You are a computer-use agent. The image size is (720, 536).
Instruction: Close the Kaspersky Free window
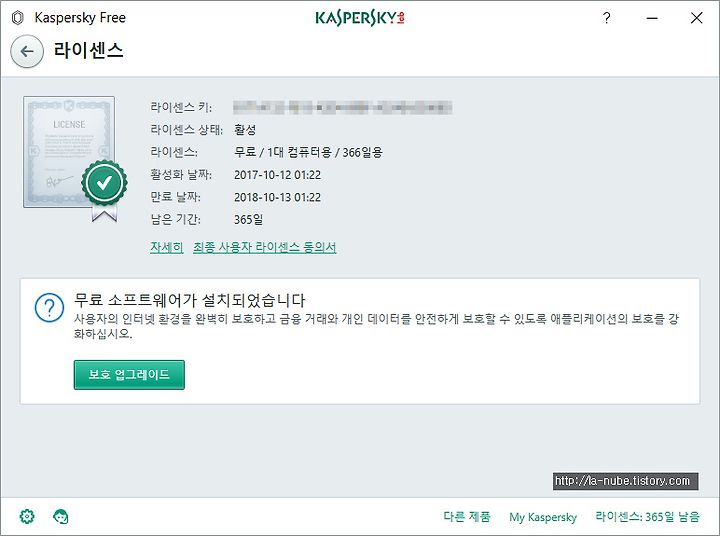click(697, 18)
